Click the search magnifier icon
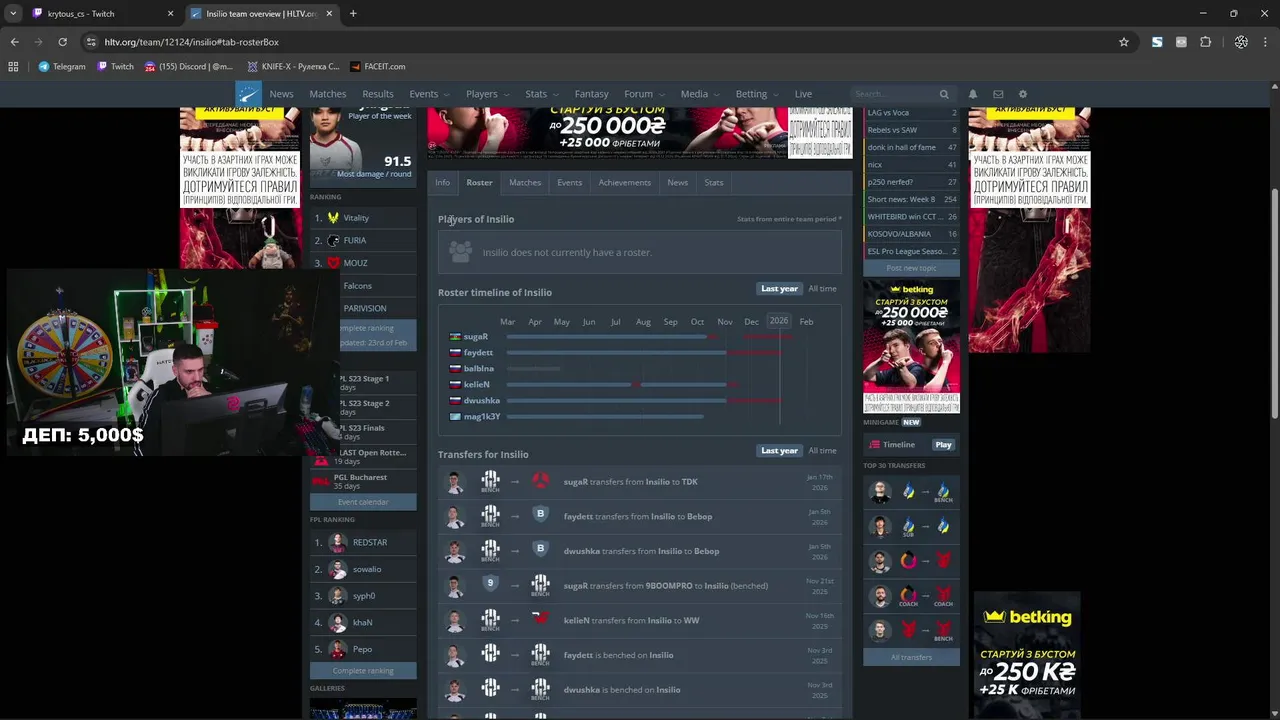The image size is (1280, 720). pos(943,94)
